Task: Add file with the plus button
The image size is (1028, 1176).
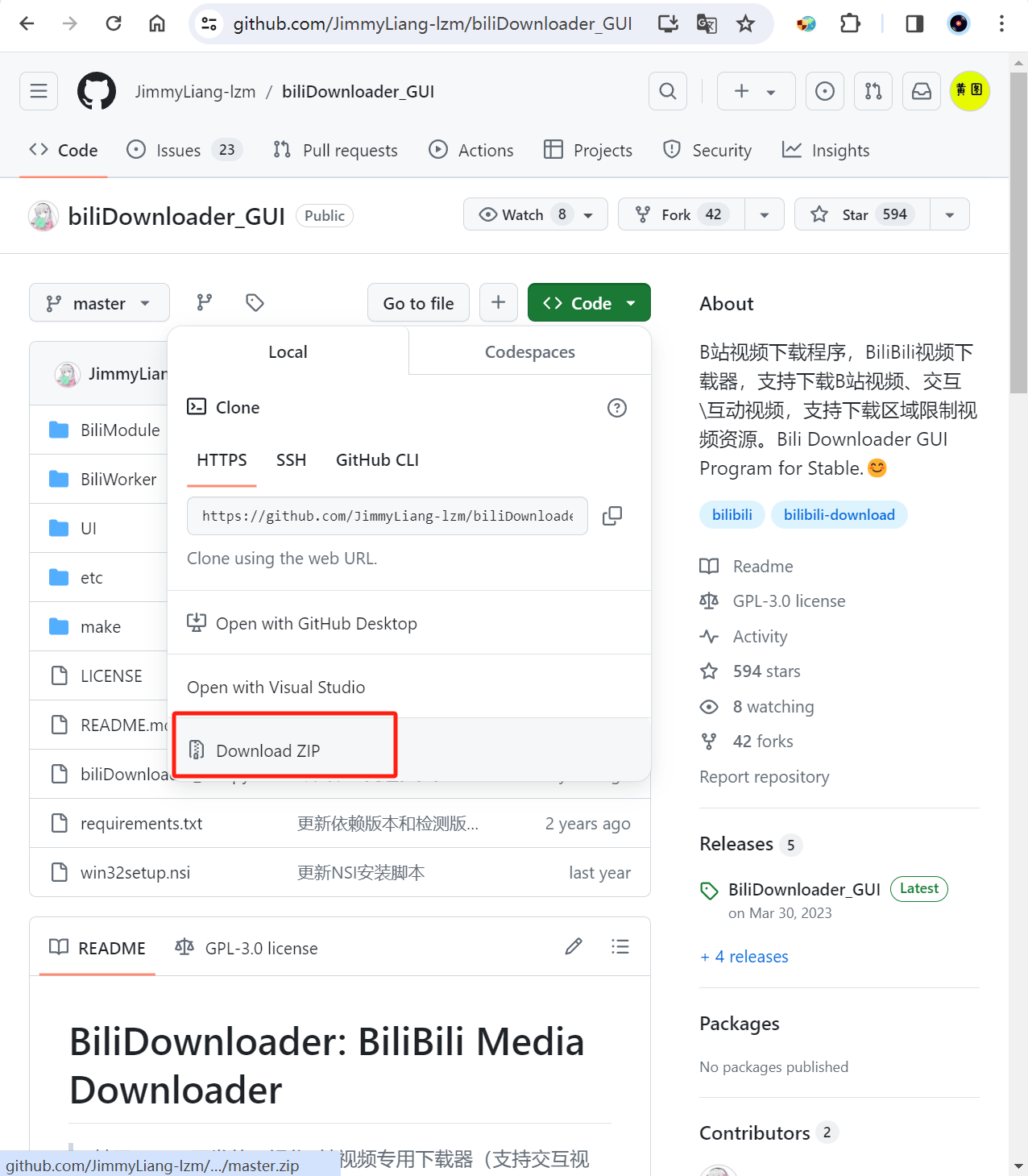Action: click(x=499, y=302)
